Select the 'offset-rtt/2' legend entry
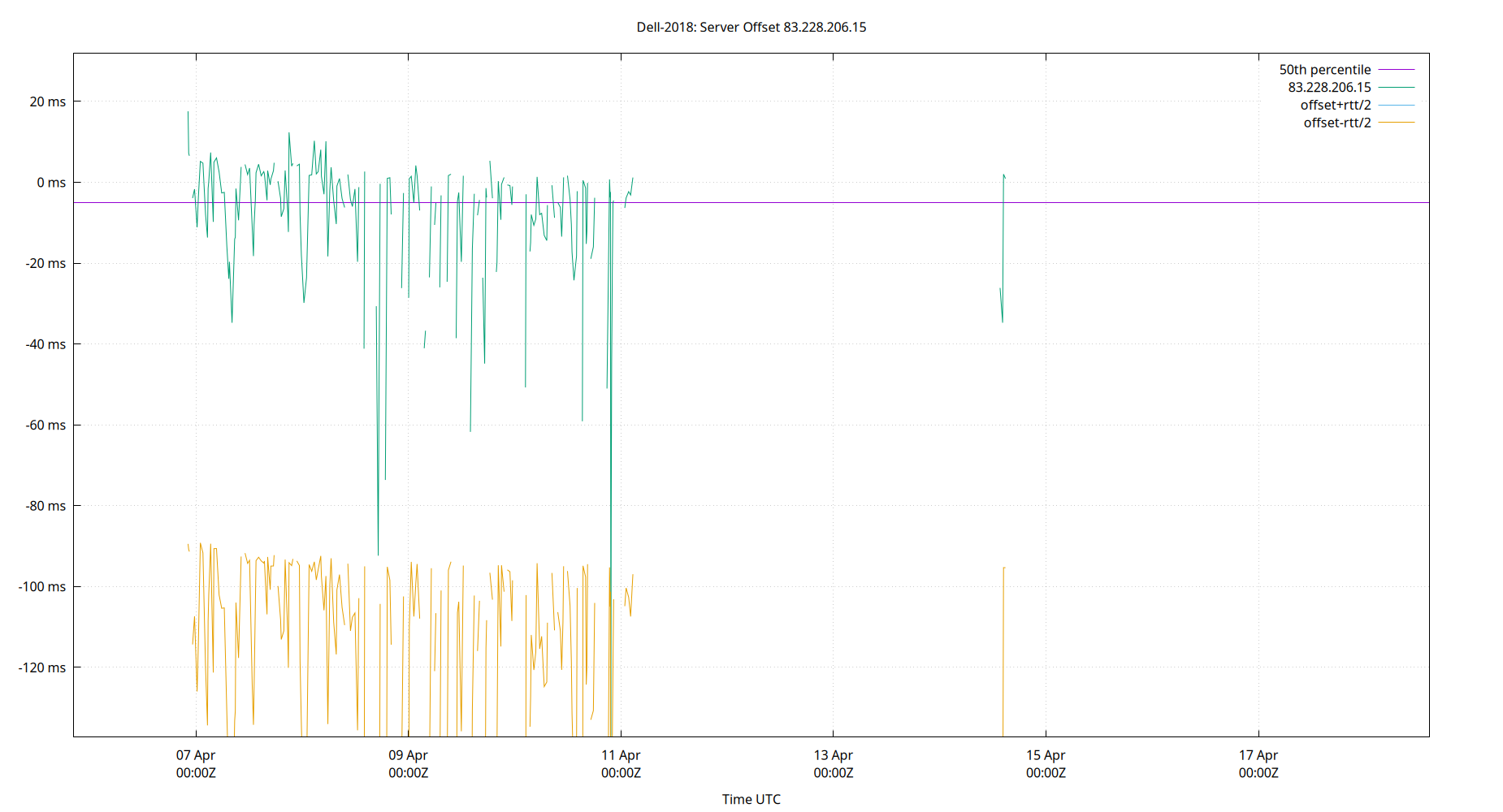This screenshot has height=812, width=1503. 1336,123
